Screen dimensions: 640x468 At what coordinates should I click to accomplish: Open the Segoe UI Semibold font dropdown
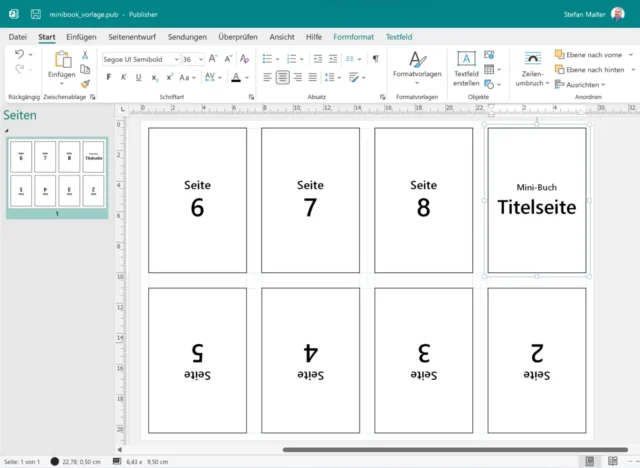point(174,59)
